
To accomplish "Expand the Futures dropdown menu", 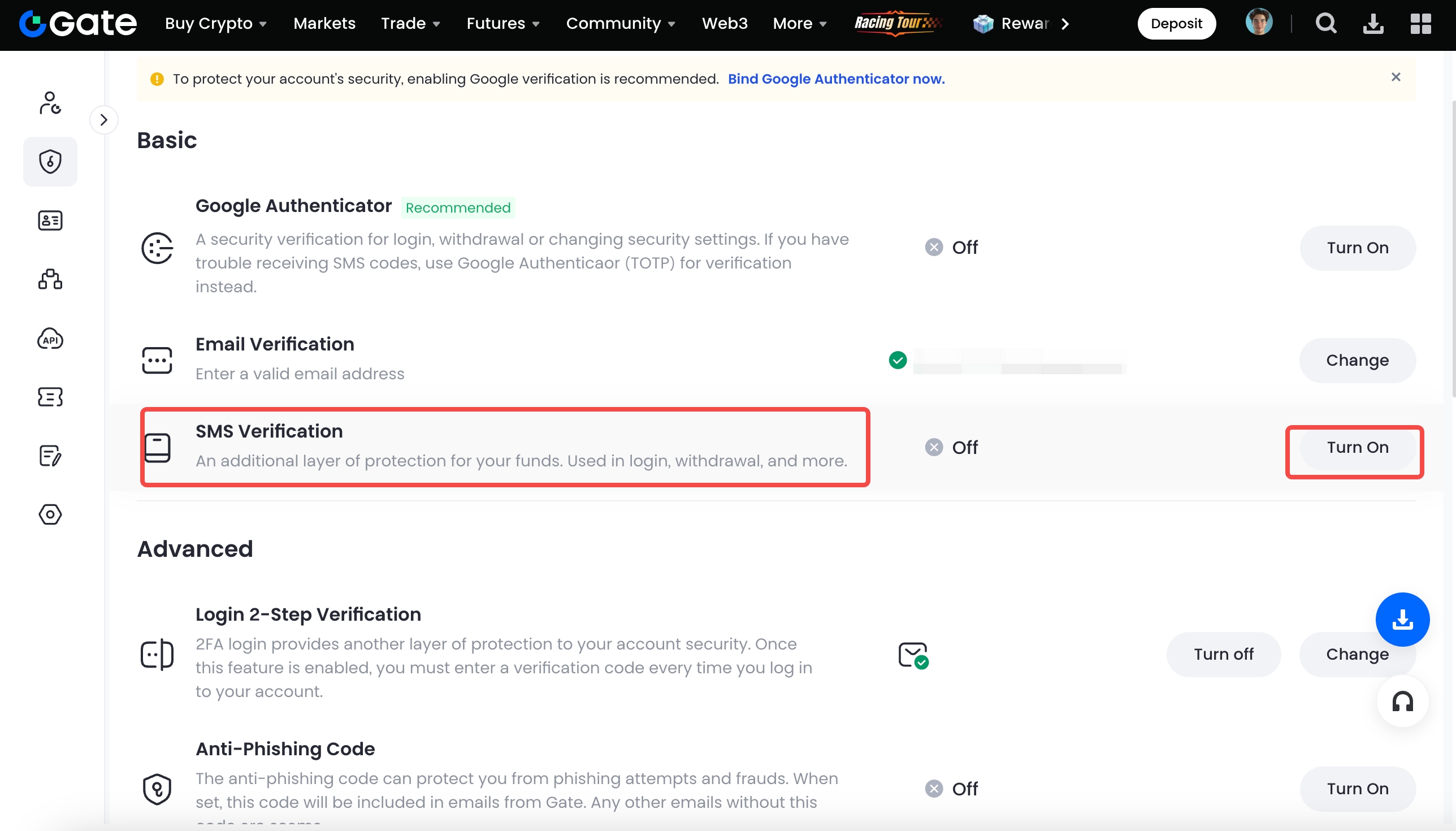I will [x=502, y=23].
